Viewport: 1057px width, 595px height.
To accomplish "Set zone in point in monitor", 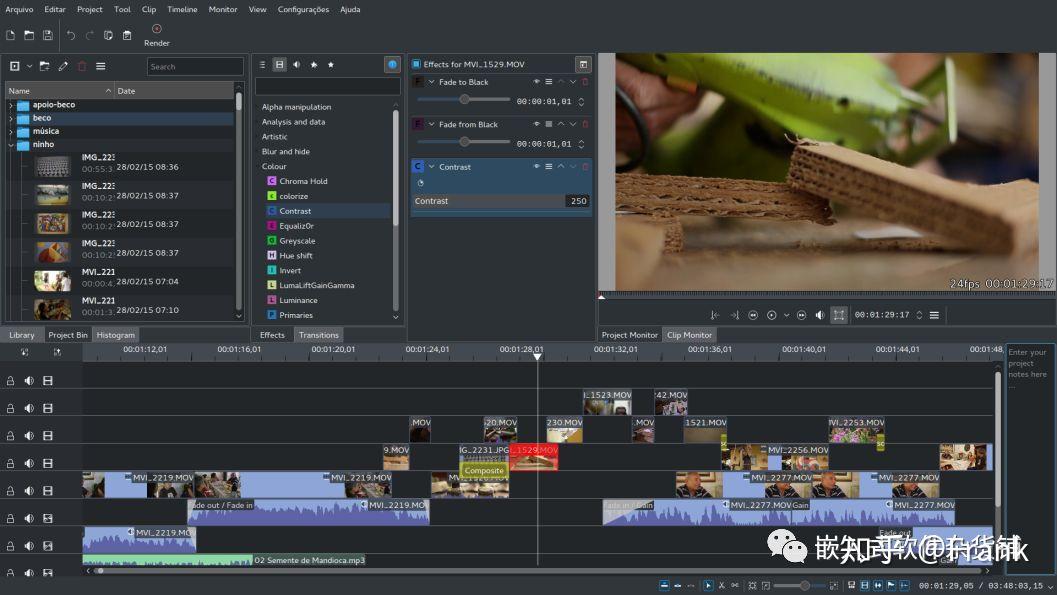I will tap(715, 315).
